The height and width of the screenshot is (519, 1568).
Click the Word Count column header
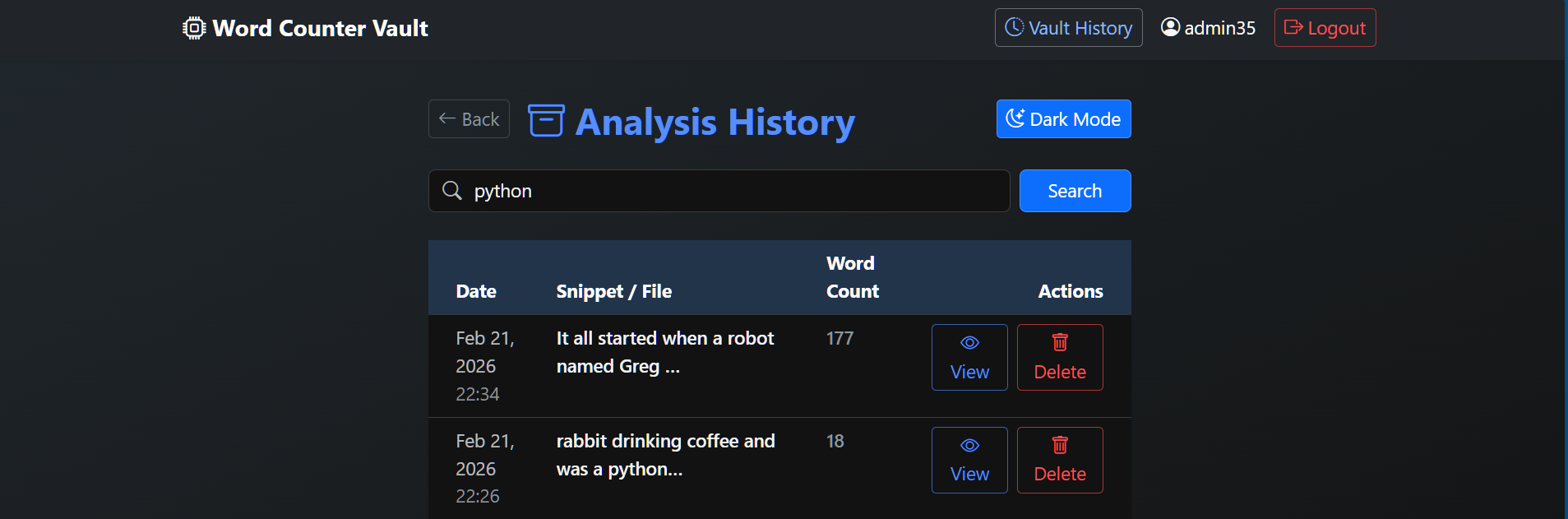pos(852,277)
